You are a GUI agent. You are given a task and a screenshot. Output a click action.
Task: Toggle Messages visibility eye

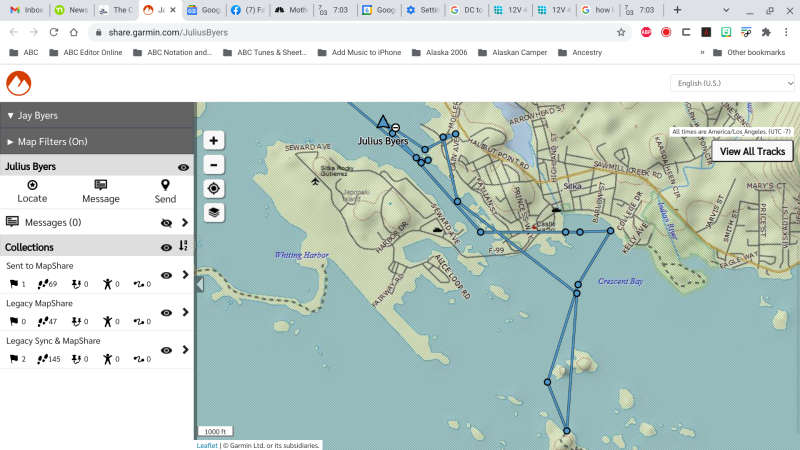coord(166,222)
